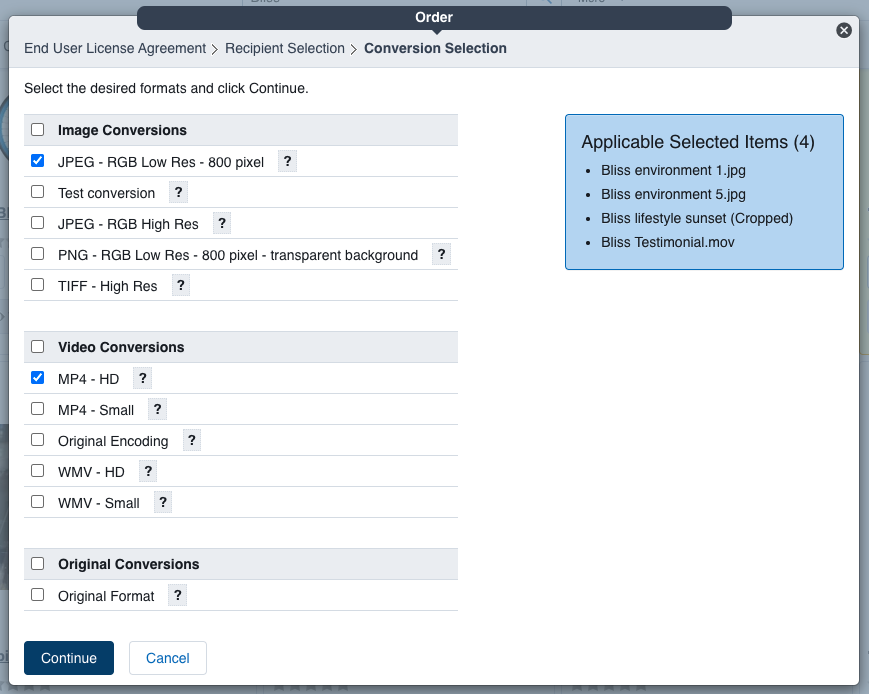
Task: Click help icon beside WMV - Small
Action: click(x=163, y=502)
